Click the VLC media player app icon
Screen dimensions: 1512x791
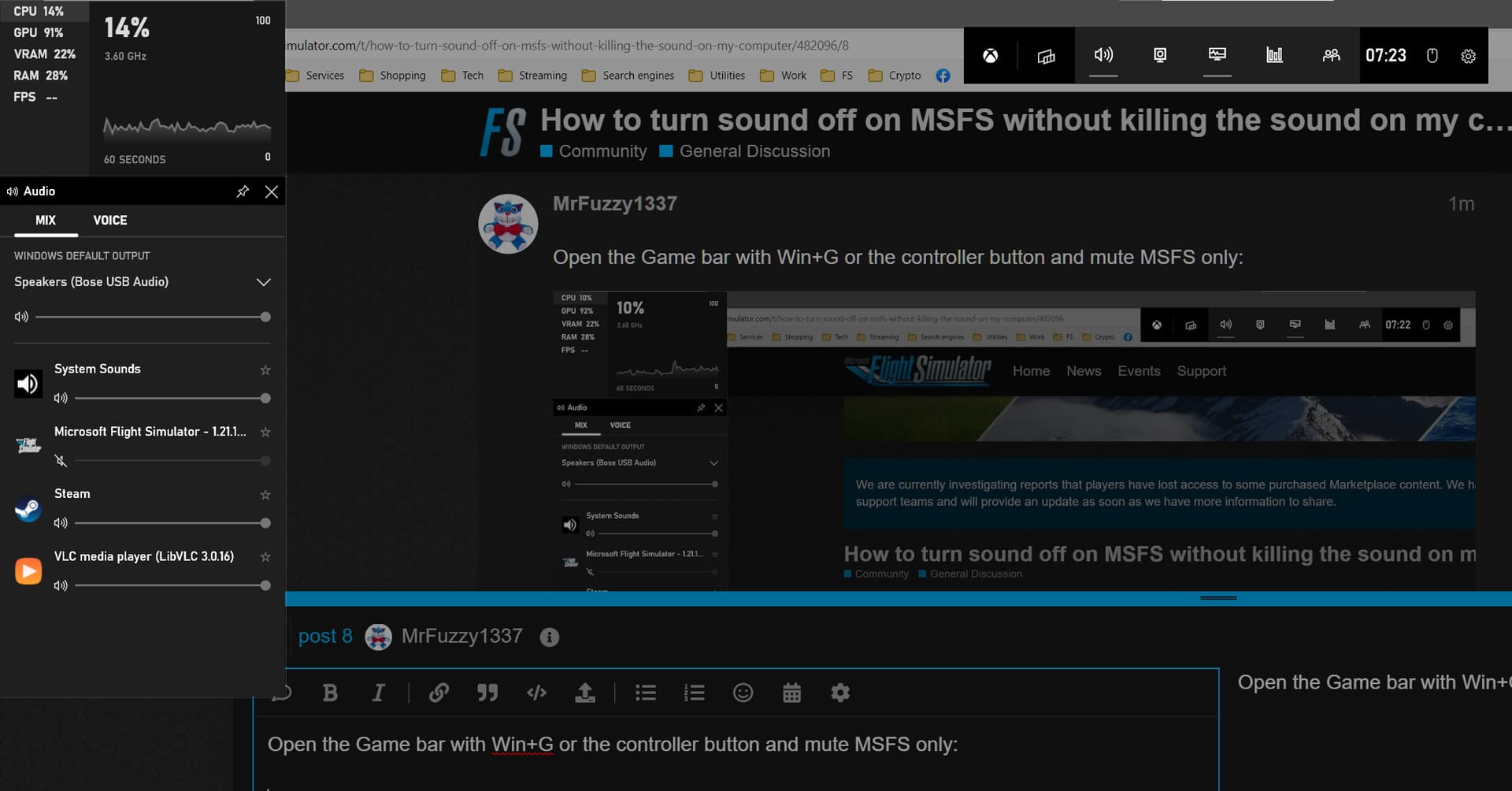click(28, 570)
